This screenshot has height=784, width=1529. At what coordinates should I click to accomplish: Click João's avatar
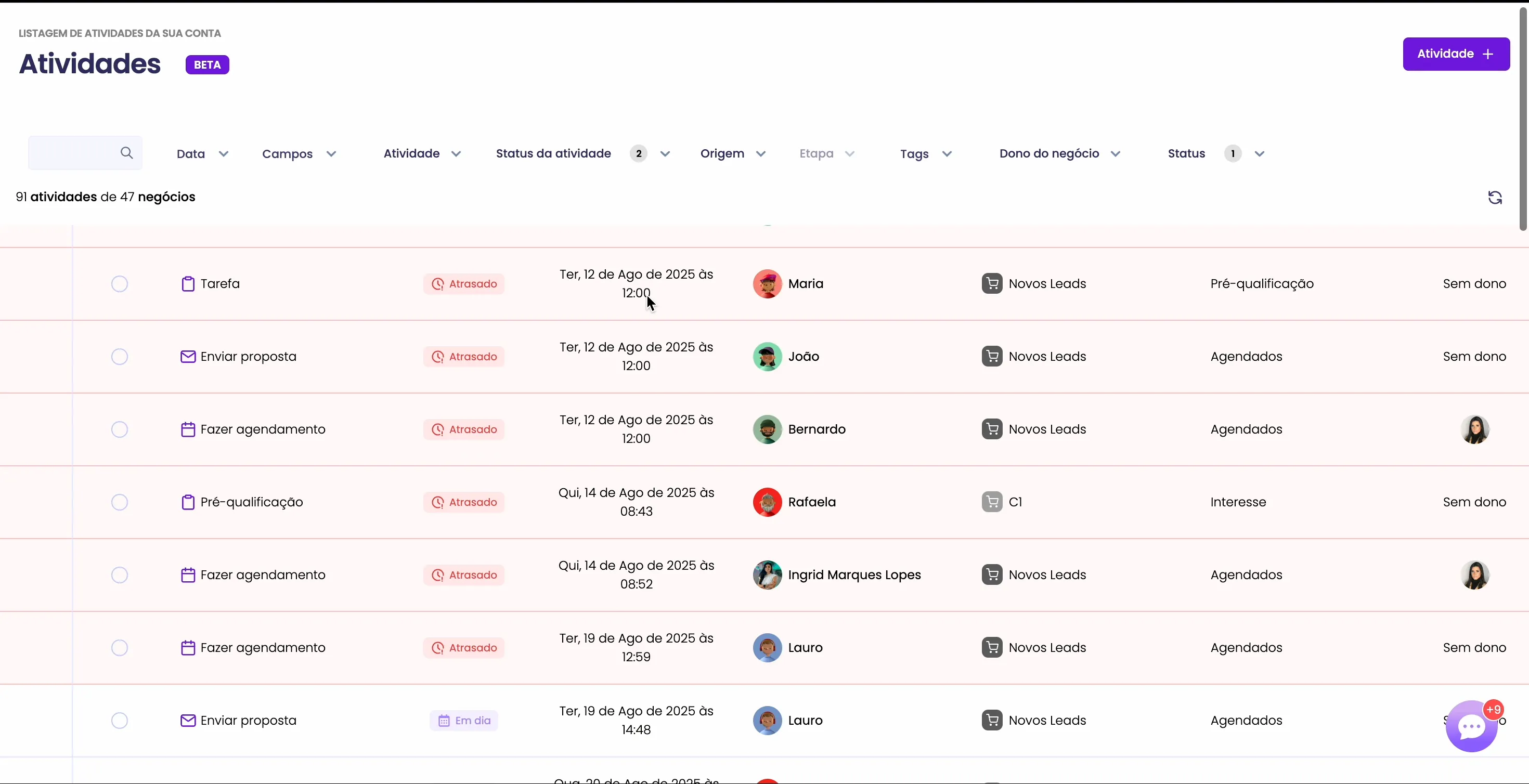point(767,357)
